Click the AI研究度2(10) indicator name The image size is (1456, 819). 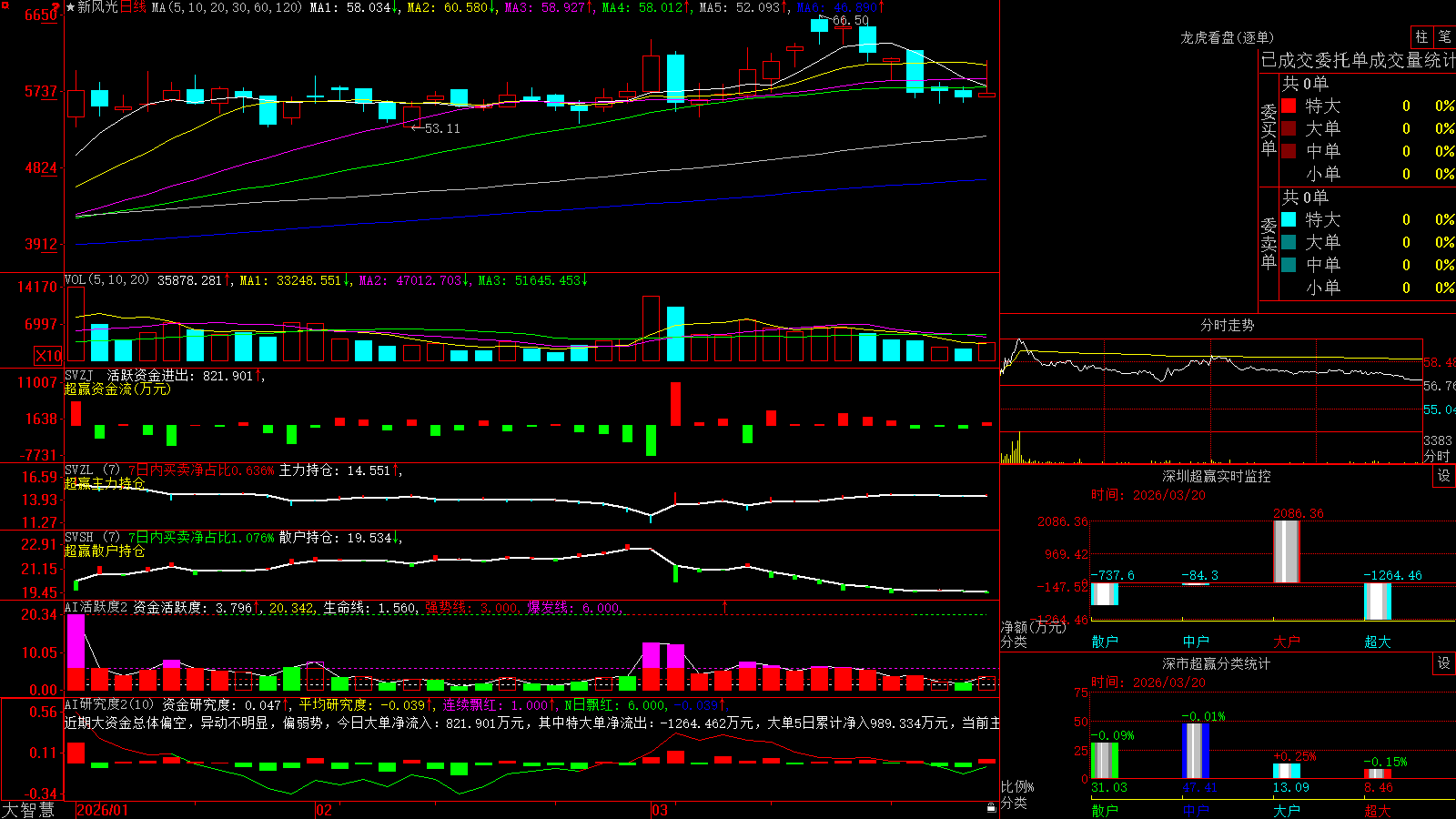109,704
